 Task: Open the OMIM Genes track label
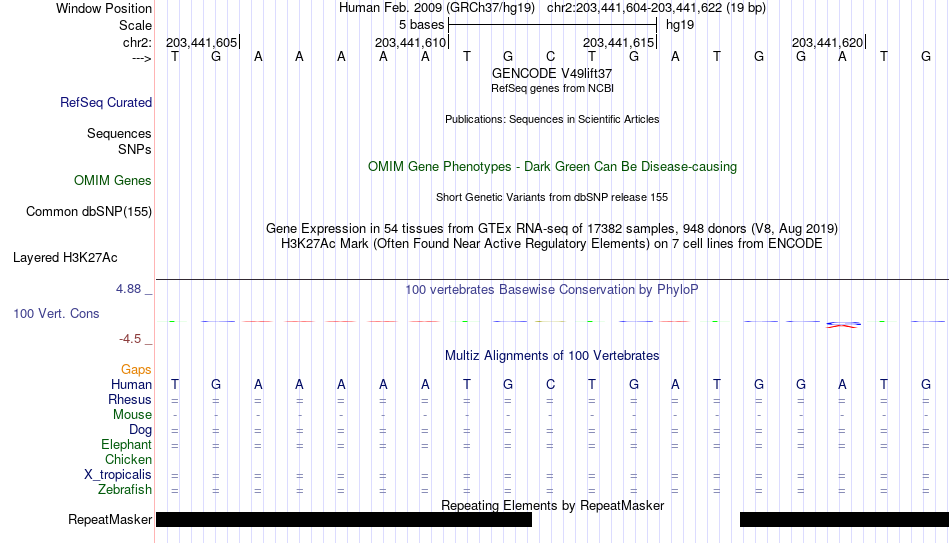coord(113,181)
